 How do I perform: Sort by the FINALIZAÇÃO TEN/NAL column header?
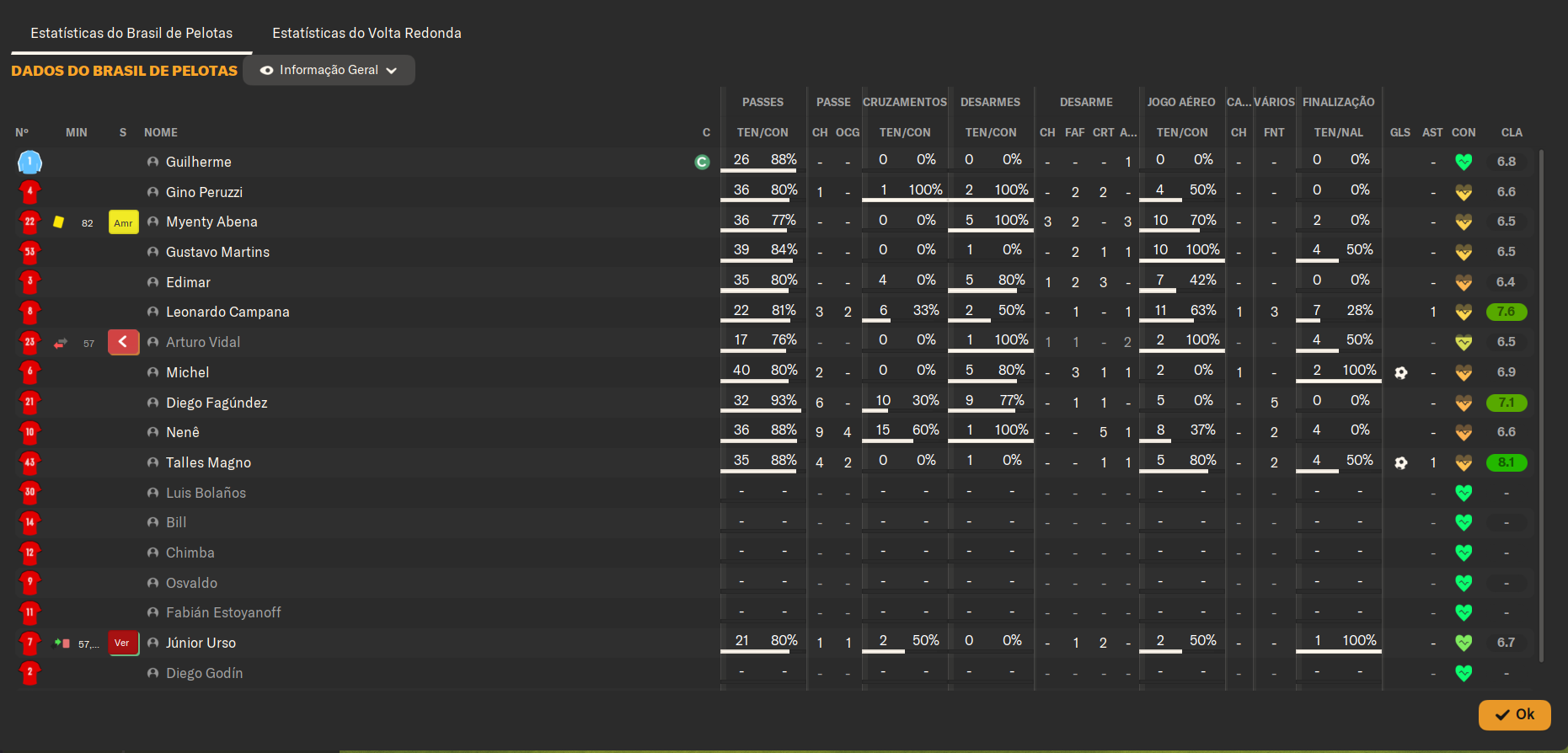1338,132
